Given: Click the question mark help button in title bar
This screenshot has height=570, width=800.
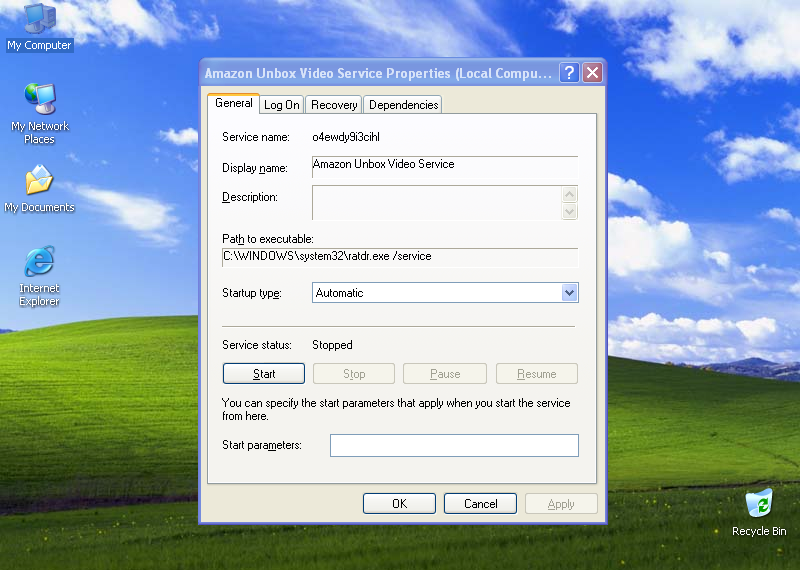Looking at the screenshot, I should coord(568,73).
